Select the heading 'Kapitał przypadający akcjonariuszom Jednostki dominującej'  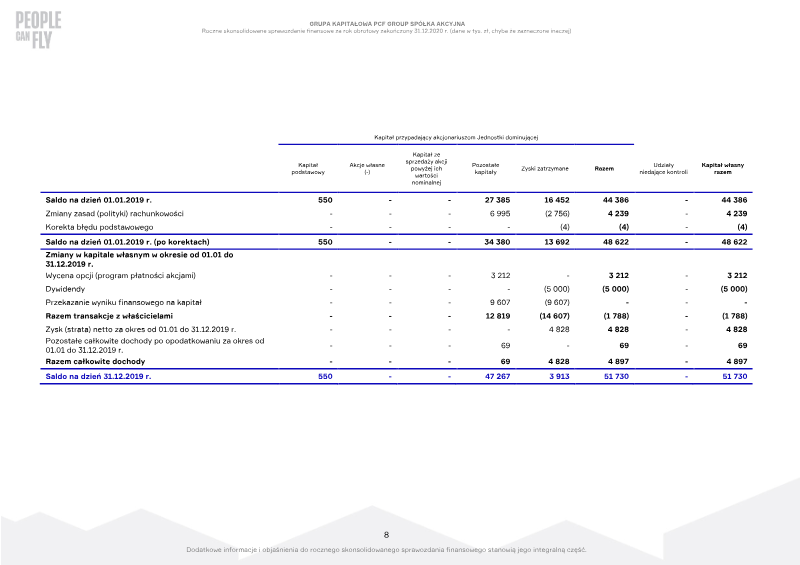[456, 137]
